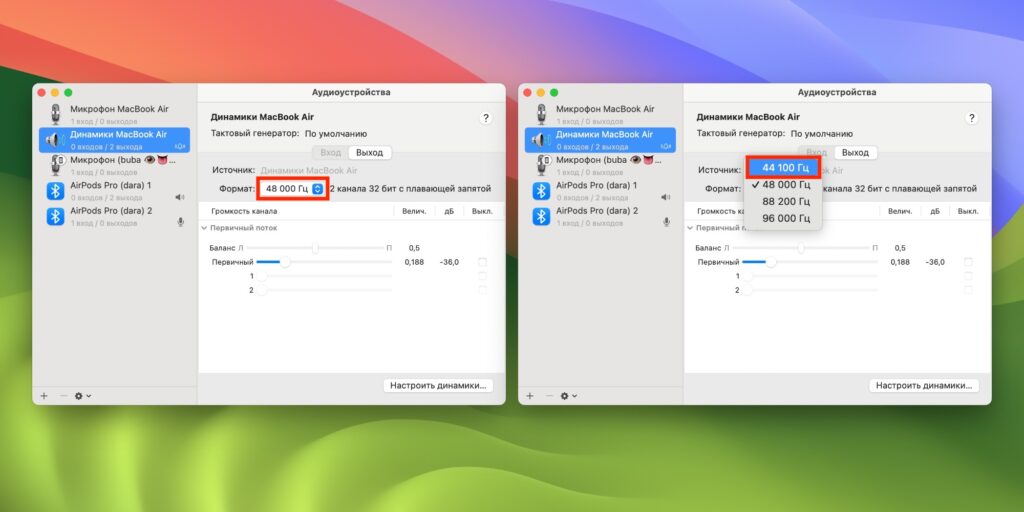
Task: Toggle mute checkbox for channel 1, left window
Action: point(483,276)
